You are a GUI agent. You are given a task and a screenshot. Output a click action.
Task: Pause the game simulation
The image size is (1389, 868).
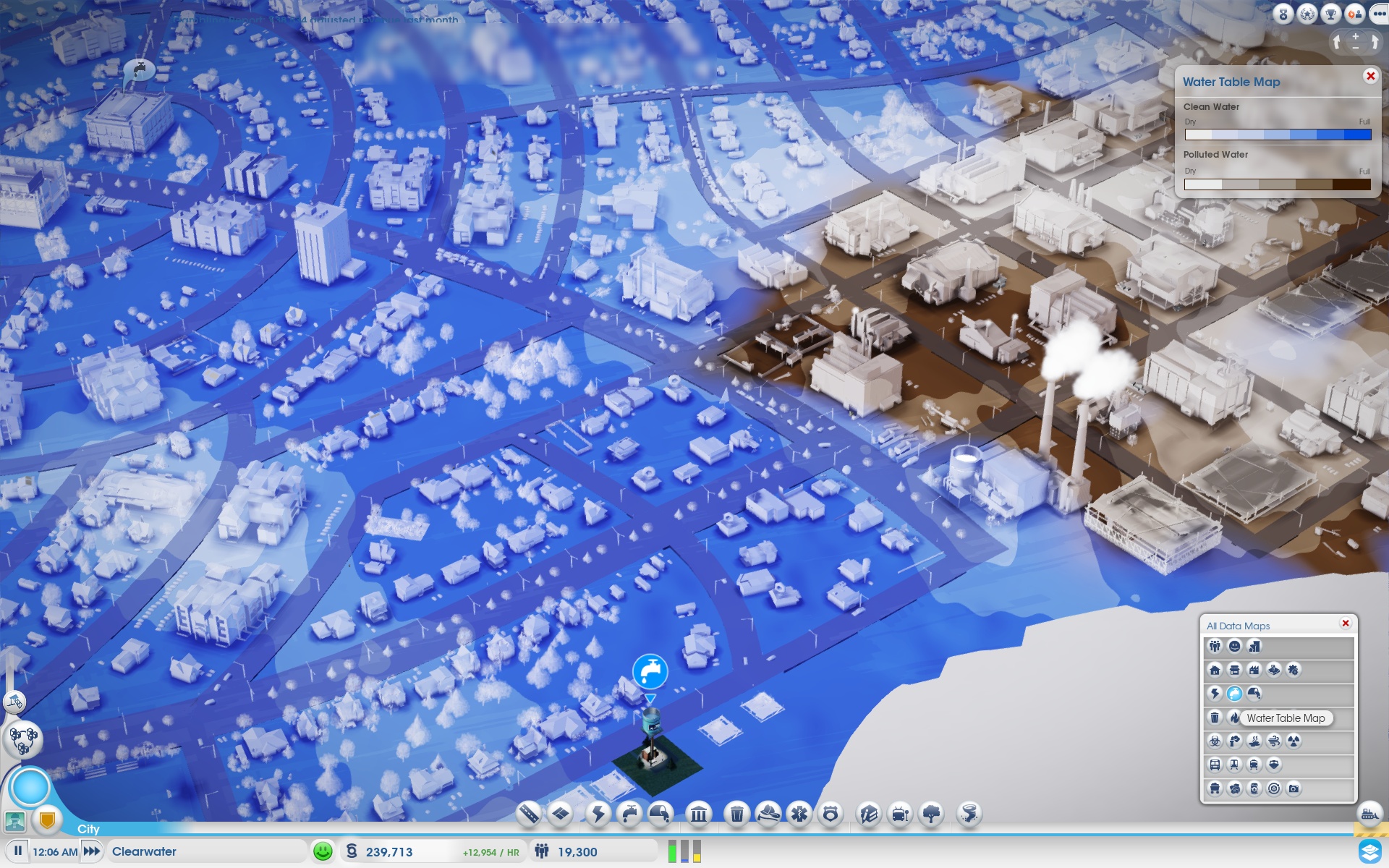point(18,851)
